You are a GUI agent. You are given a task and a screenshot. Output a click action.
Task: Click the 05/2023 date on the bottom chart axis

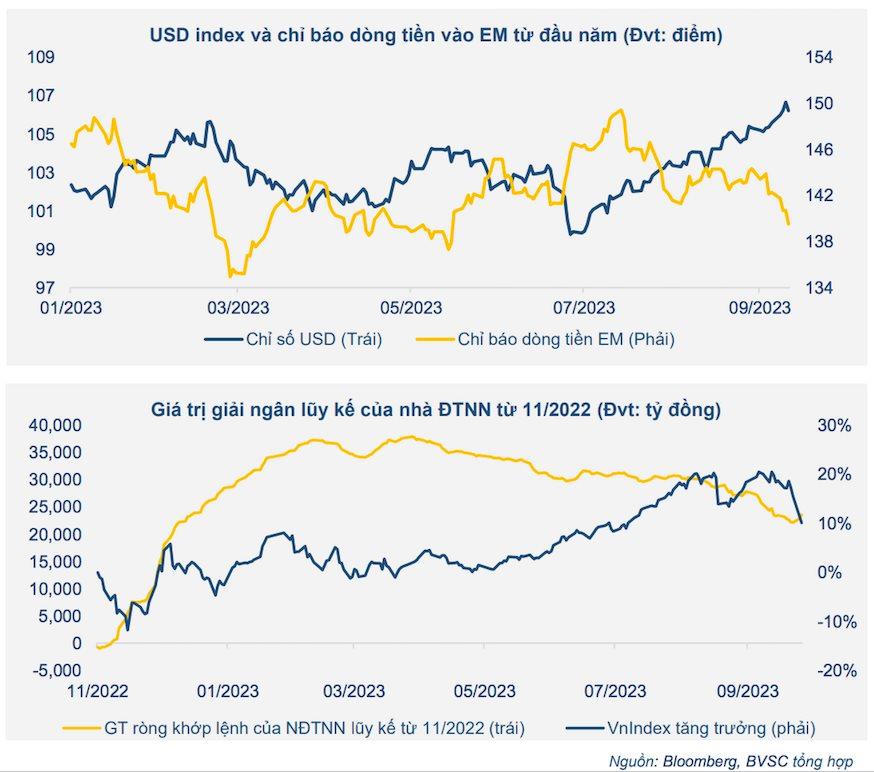coord(484,691)
